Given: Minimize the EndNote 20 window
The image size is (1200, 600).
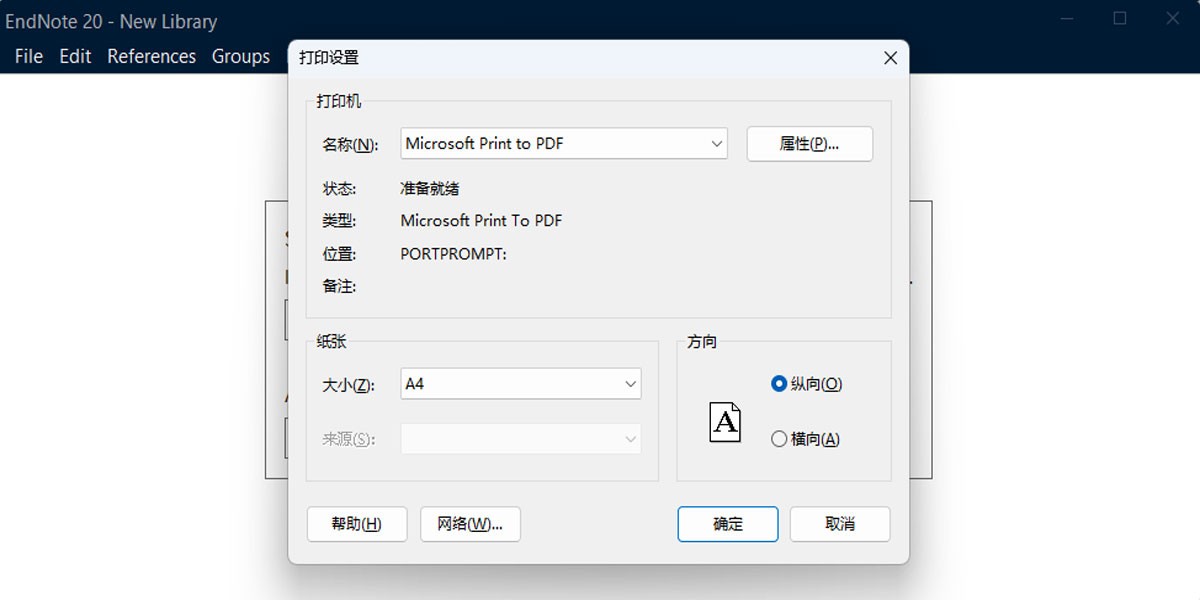Looking at the screenshot, I should tap(1066, 18).
